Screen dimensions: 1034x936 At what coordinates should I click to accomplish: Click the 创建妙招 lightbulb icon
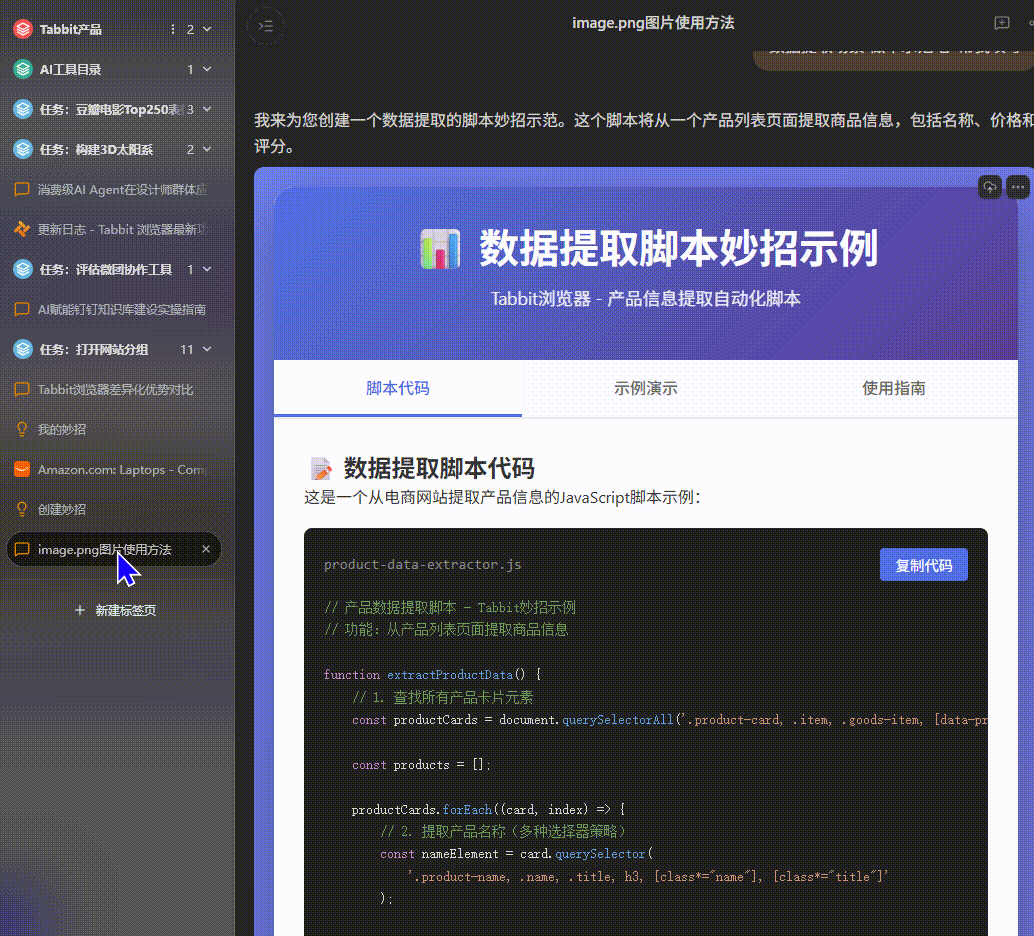[x=22, y=509]
